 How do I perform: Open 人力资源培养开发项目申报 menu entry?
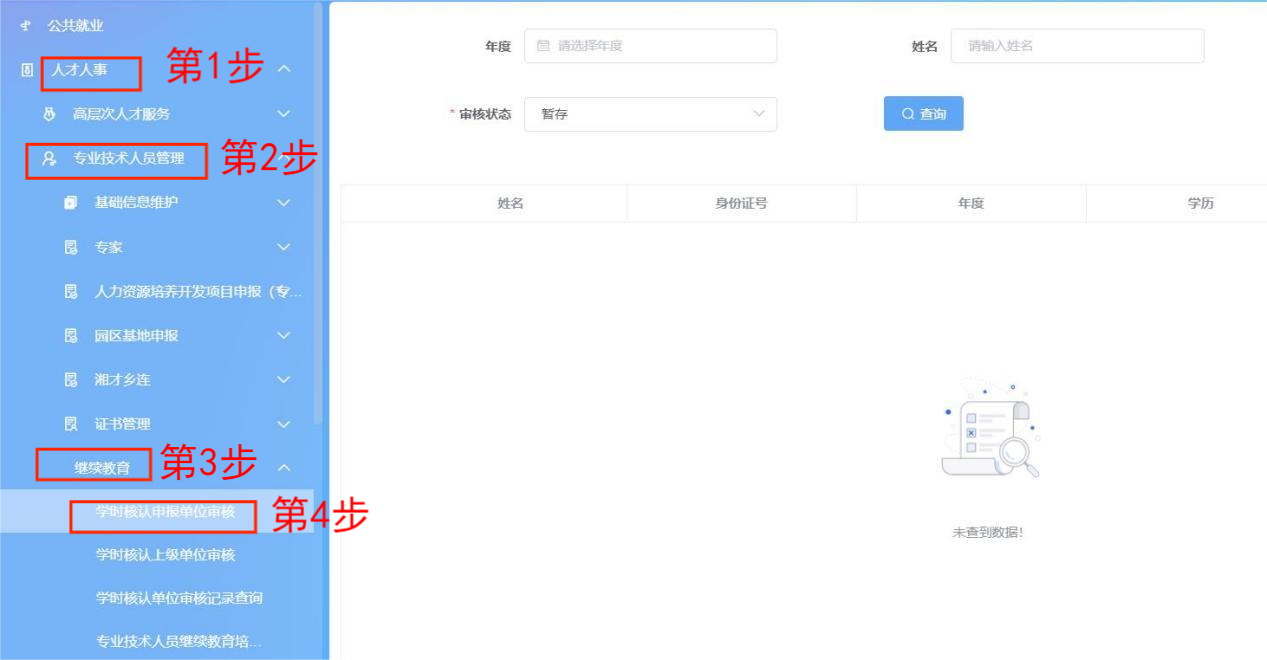click(x=197, y=291)
